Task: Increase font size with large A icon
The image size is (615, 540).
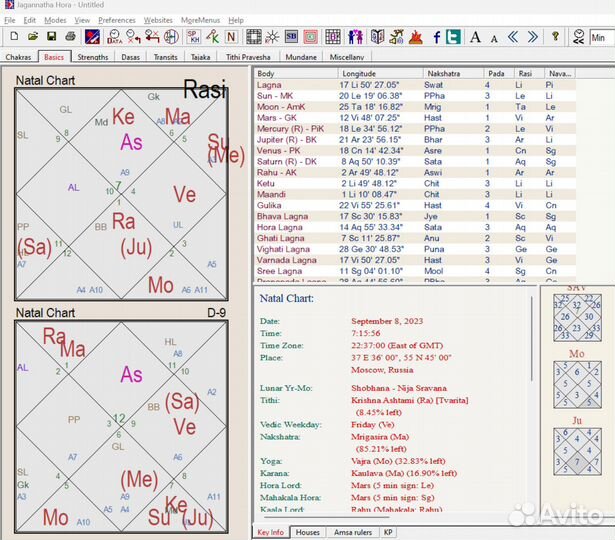Action: pos(475,37)
